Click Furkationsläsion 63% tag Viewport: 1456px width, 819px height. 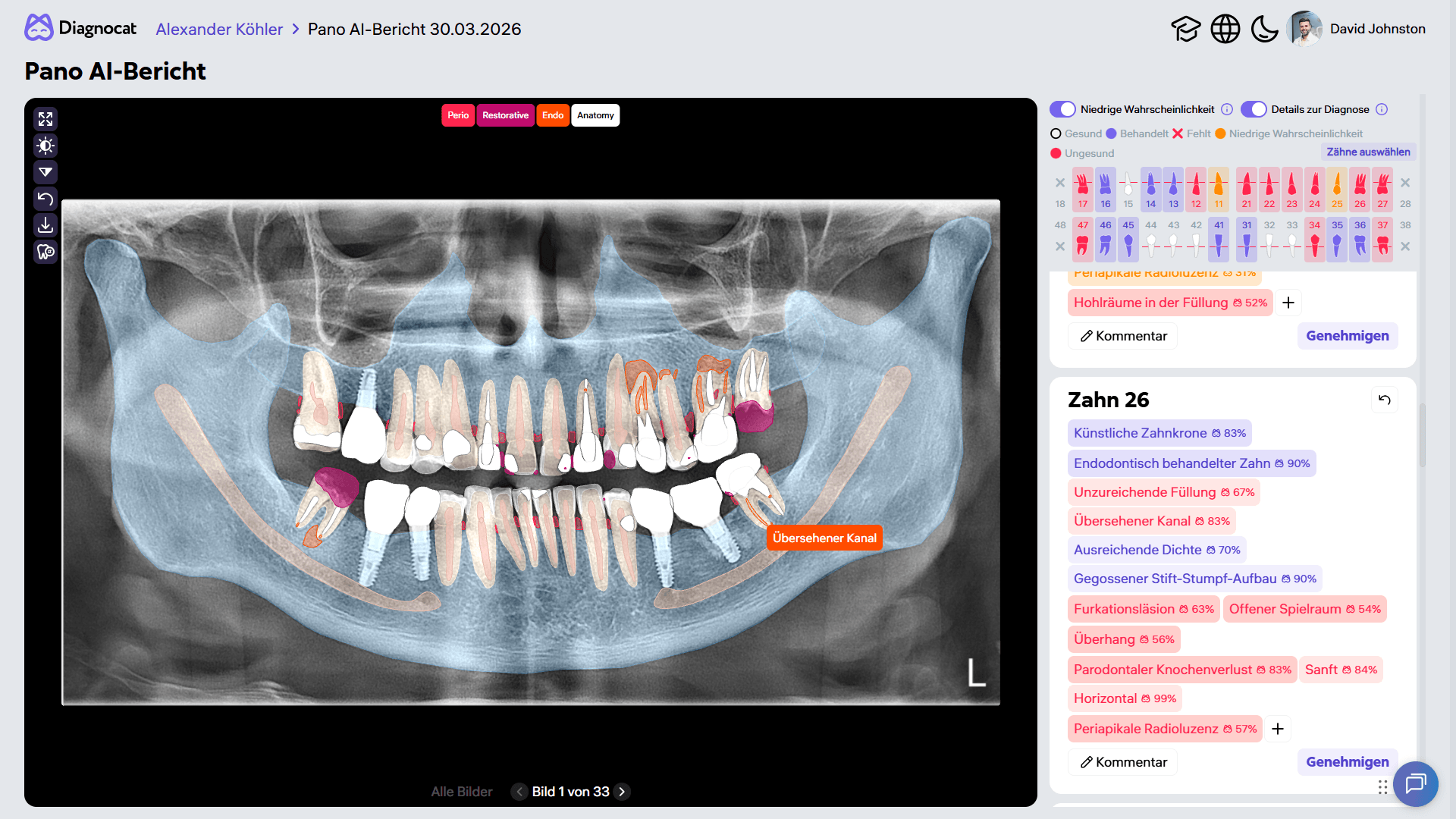coord(1144,609)
